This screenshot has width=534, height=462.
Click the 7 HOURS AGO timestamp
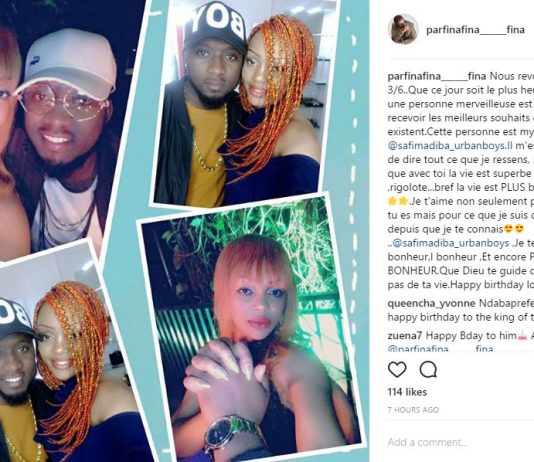click(413, 410)
